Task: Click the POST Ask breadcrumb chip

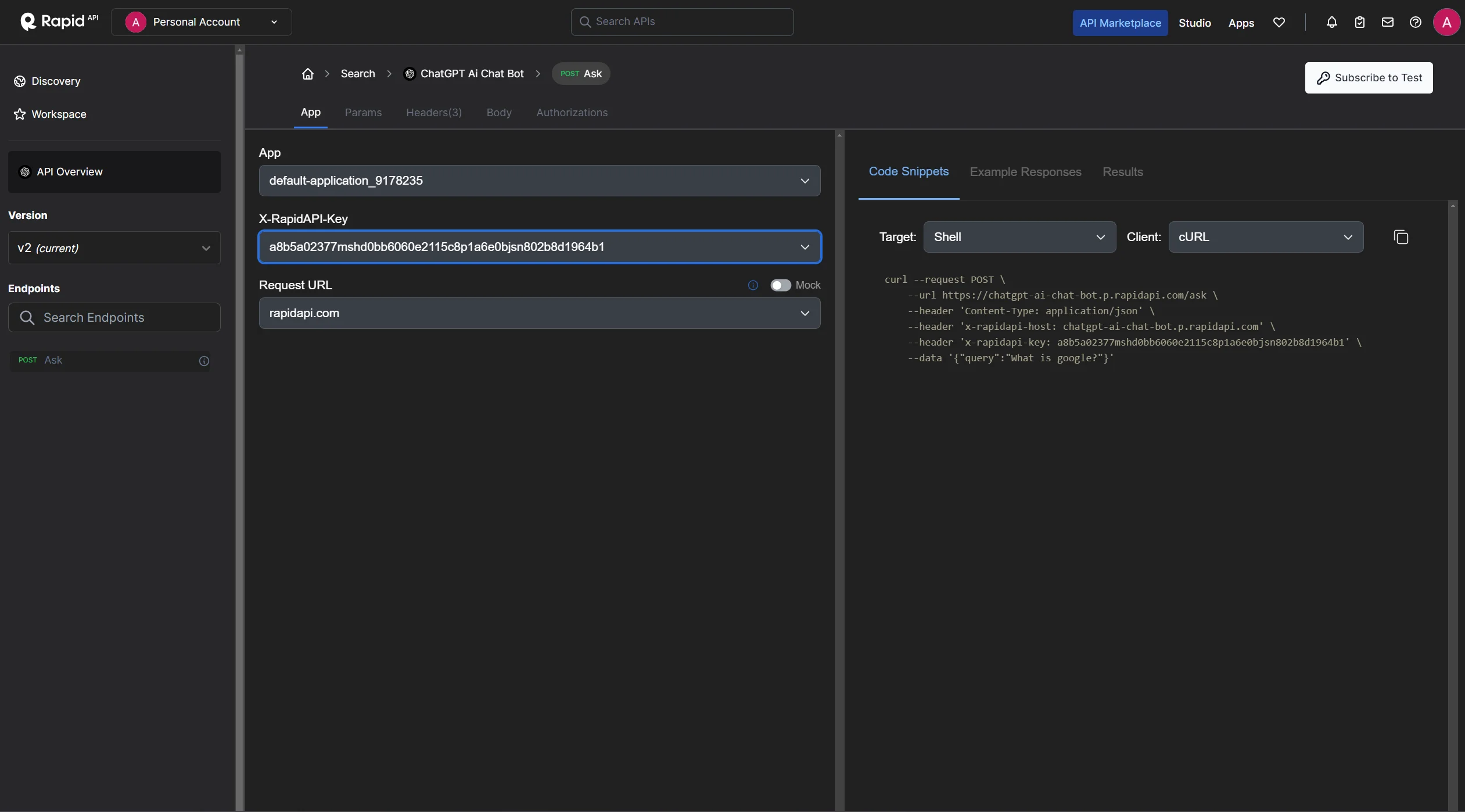Action: tap(581, 74)
